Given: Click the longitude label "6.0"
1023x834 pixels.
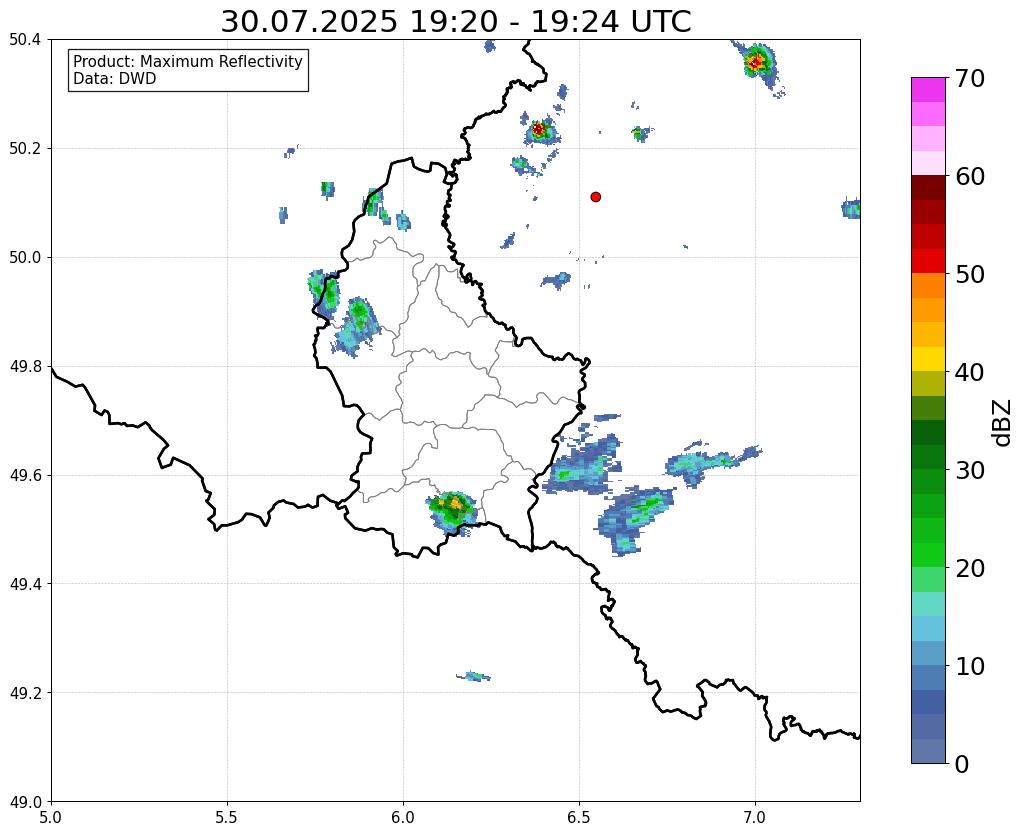Looking at the screenshot, I should click(403, 817).
